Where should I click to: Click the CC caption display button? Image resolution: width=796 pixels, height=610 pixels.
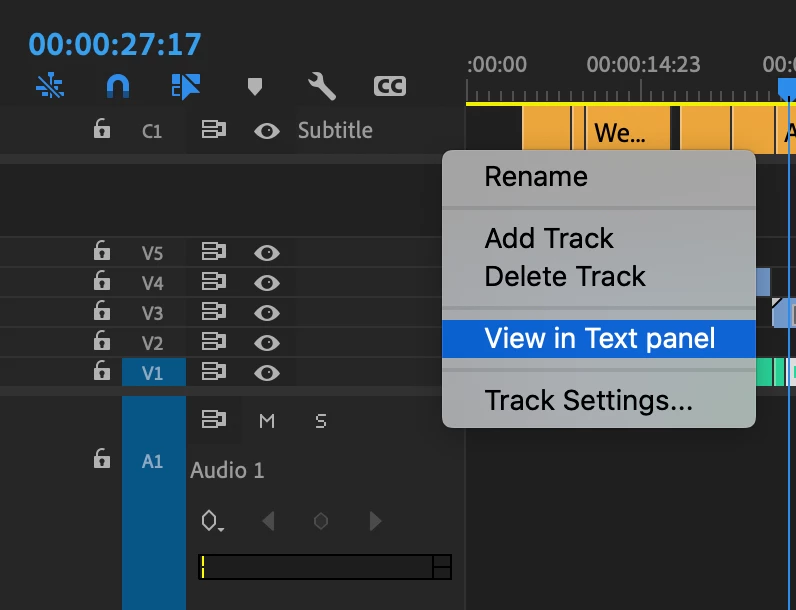point(389,86)
